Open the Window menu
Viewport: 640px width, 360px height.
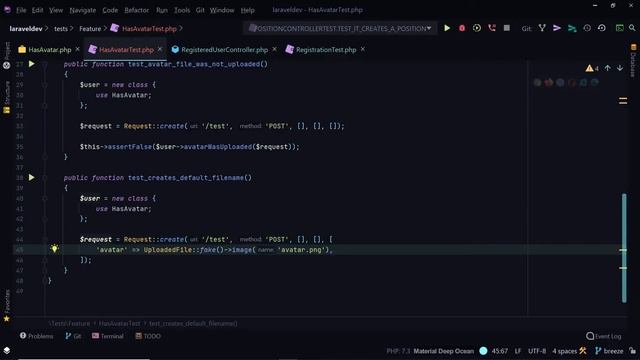pos(222,10)
